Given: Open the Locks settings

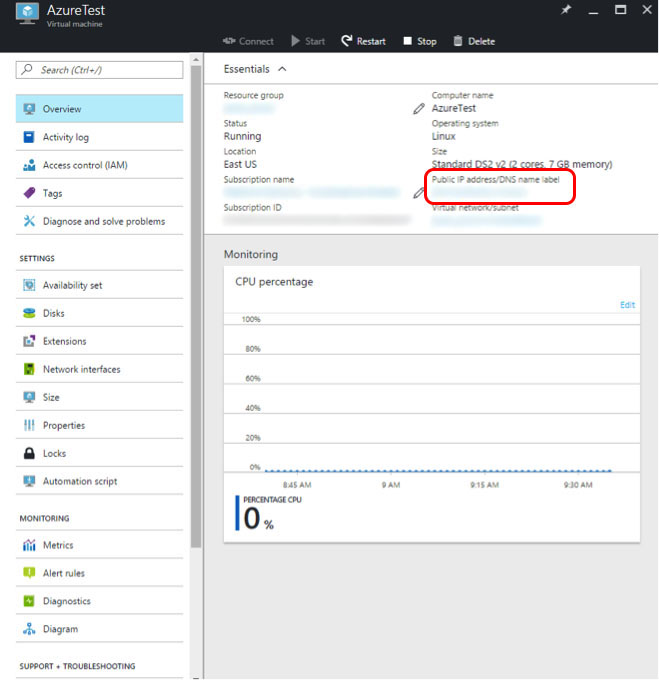Looking at the screenshot, I should pyautogui.click(x=99, y=453).
